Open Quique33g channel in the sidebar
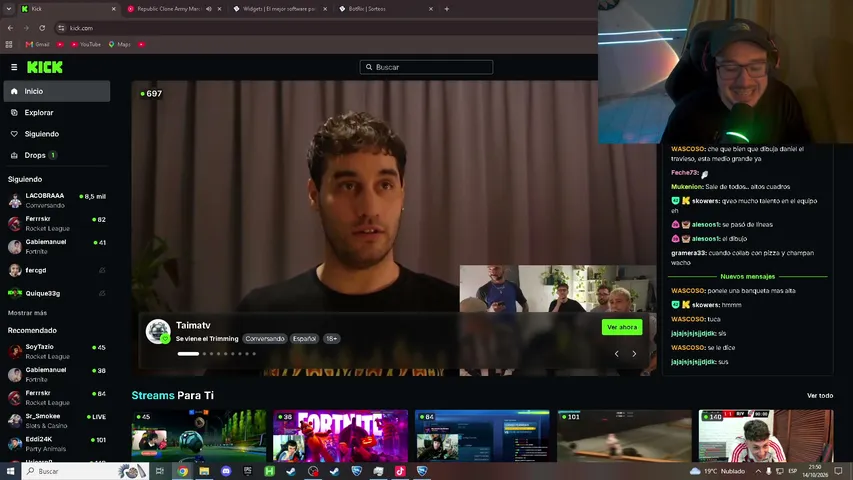Viewport: 853px width, 480px height. pyautogui.click(x=57, y=293)
